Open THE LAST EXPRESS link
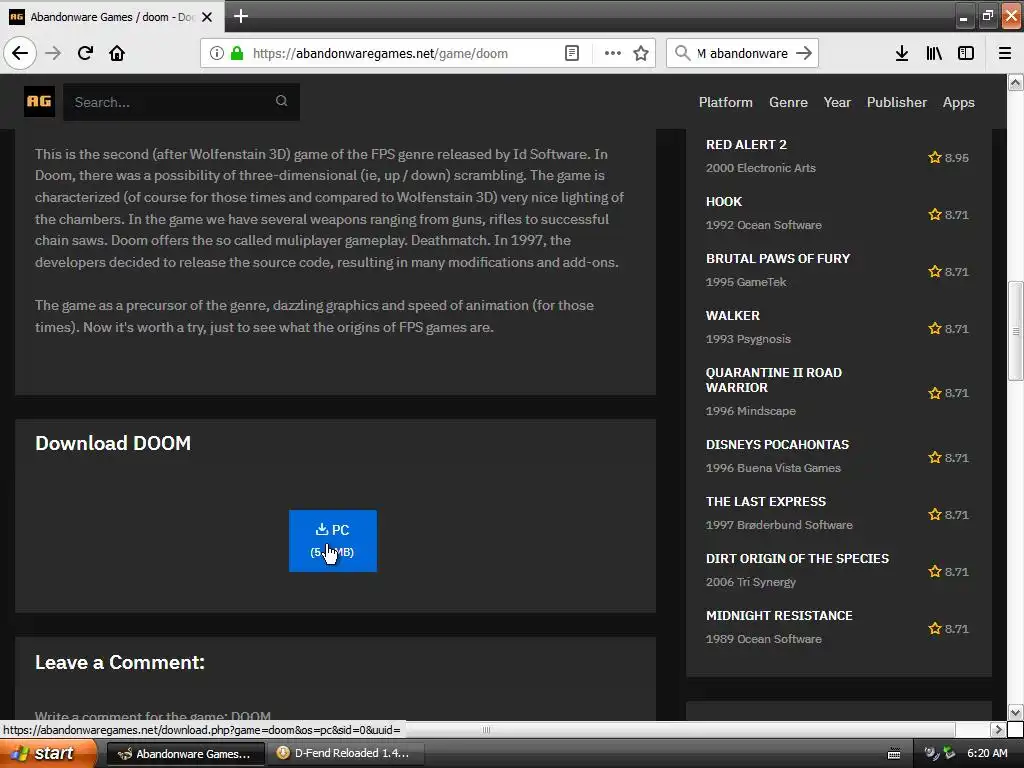This screenshot has width=1024, height=768. point(765,502)
